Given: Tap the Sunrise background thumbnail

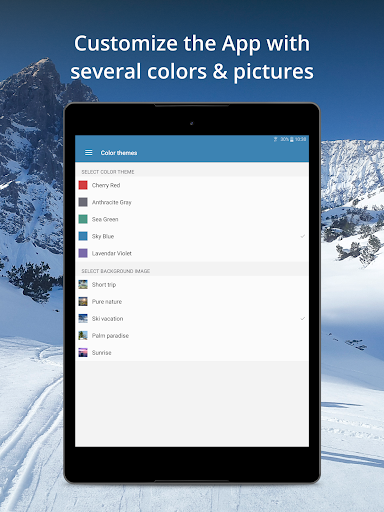Looking at the screenshot, I should [x=83, y=352].
